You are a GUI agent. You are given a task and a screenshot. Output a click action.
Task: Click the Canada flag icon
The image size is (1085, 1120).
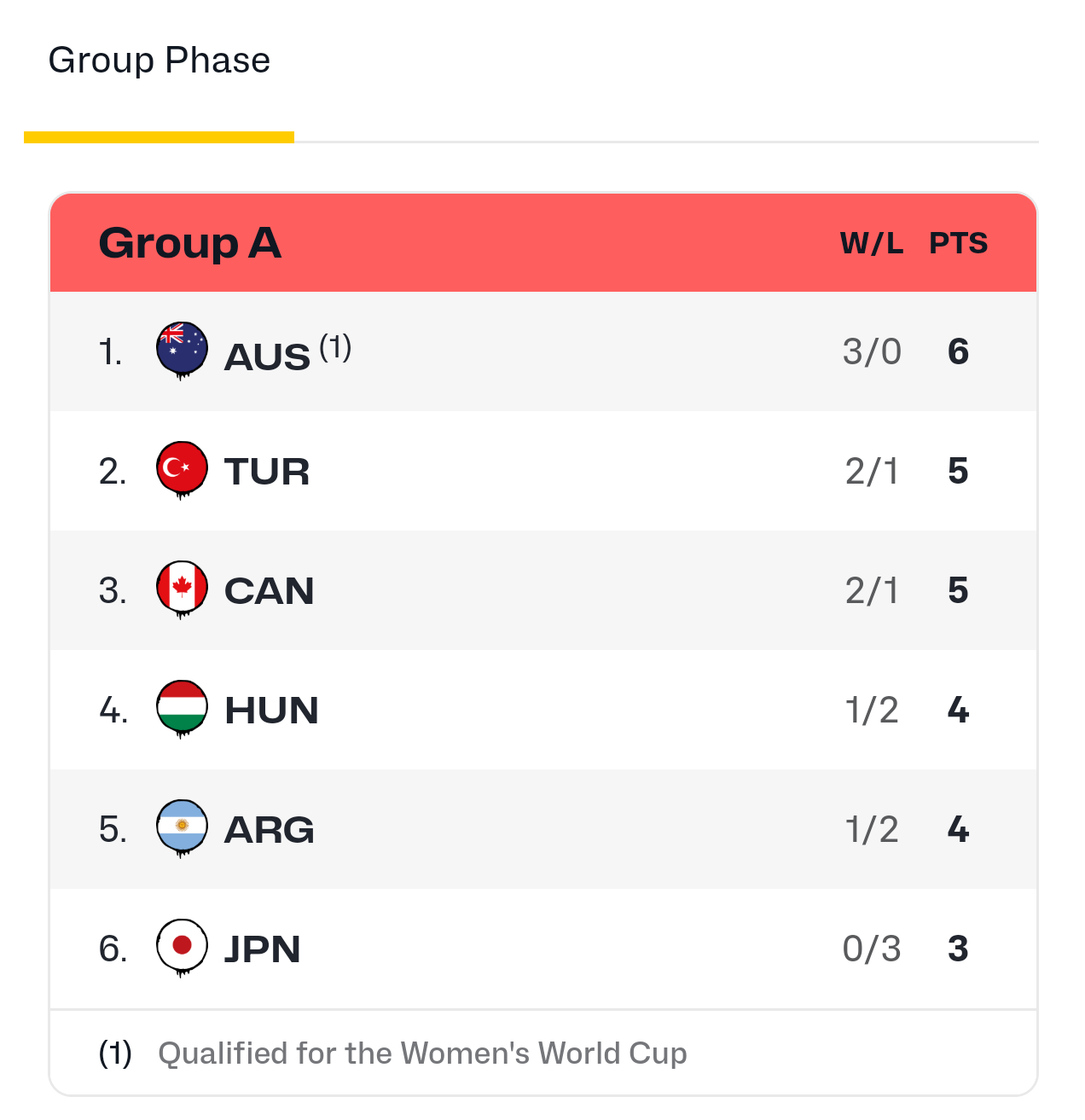click(182, 587)
